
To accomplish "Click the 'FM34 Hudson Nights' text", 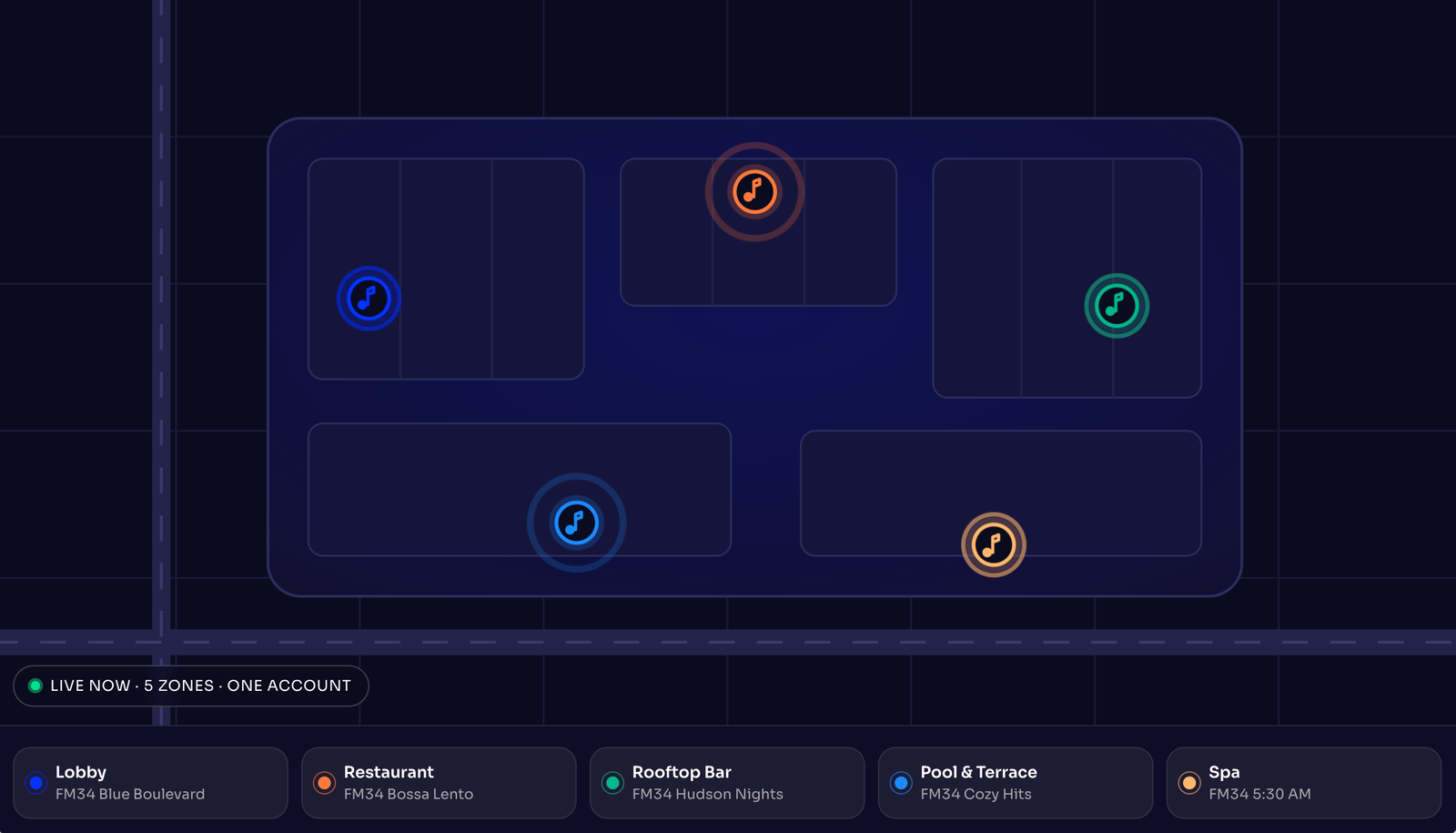I will coord(708,794).
